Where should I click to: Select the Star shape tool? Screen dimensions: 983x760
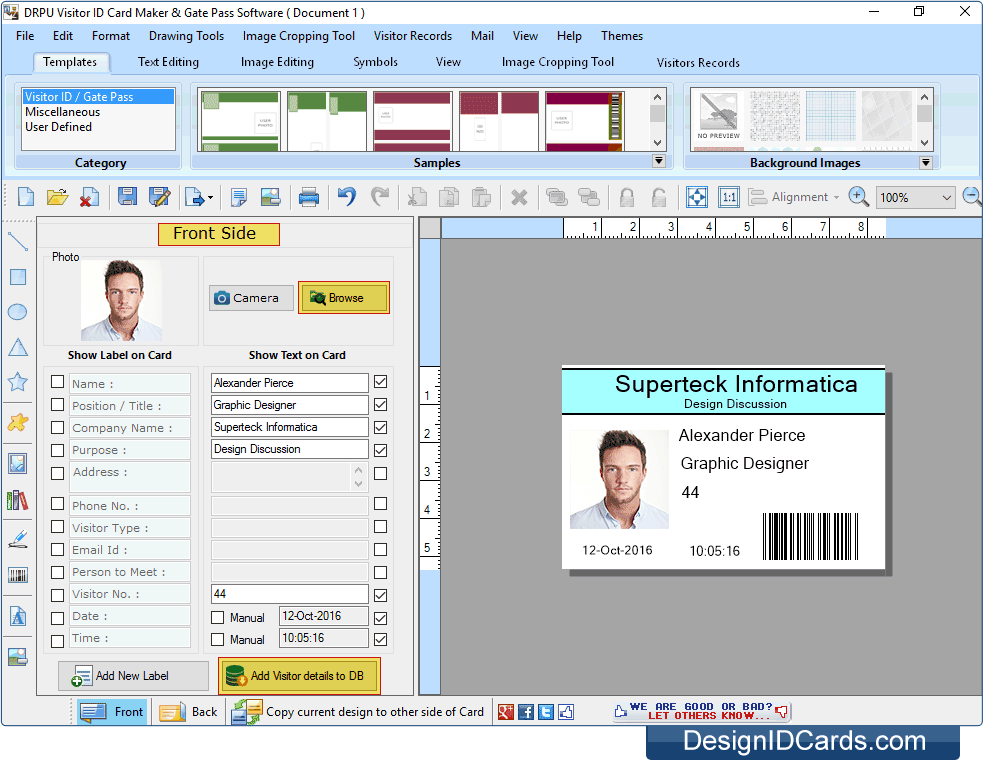coord(18,382)
